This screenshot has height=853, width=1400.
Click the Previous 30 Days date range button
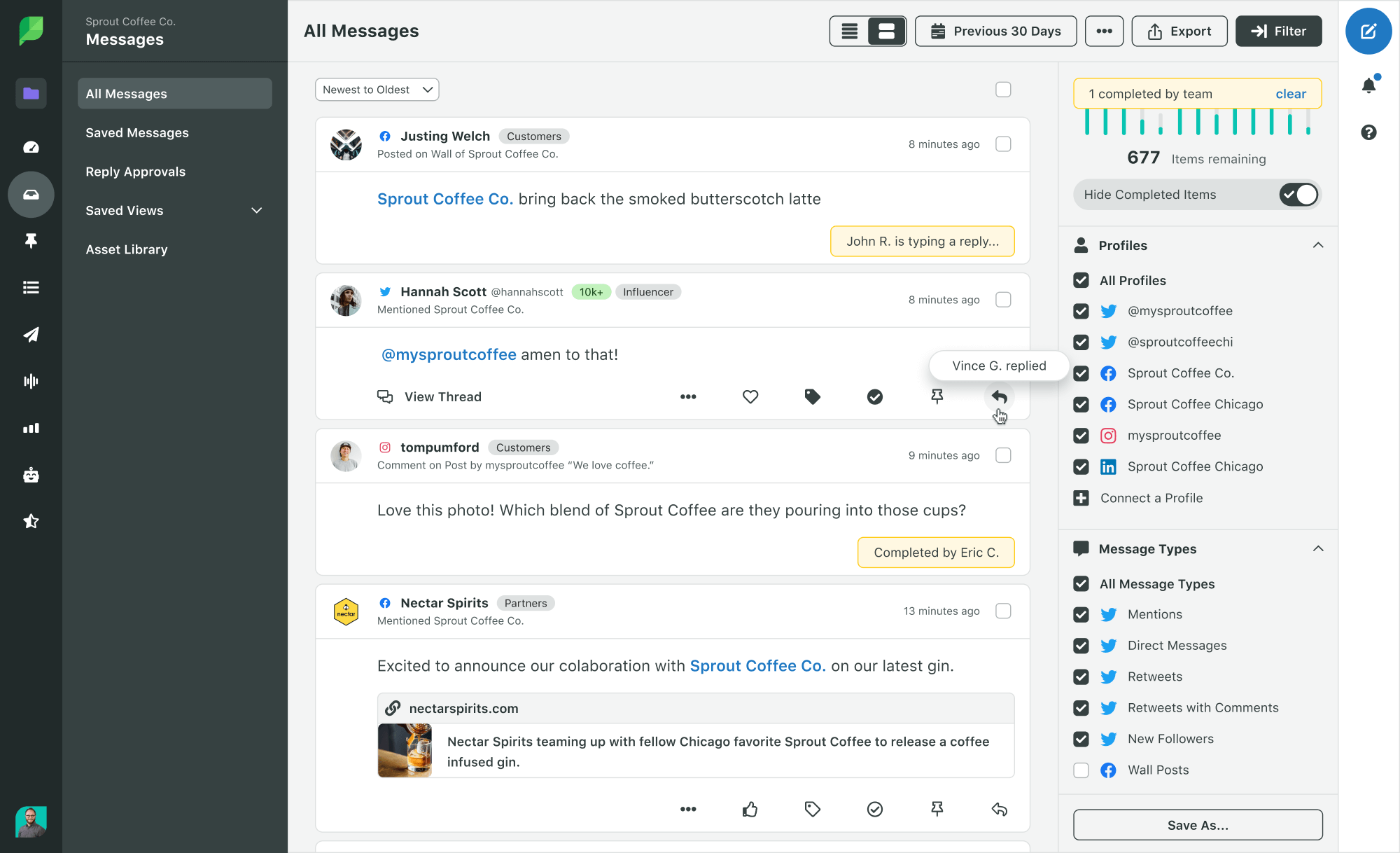993,31
